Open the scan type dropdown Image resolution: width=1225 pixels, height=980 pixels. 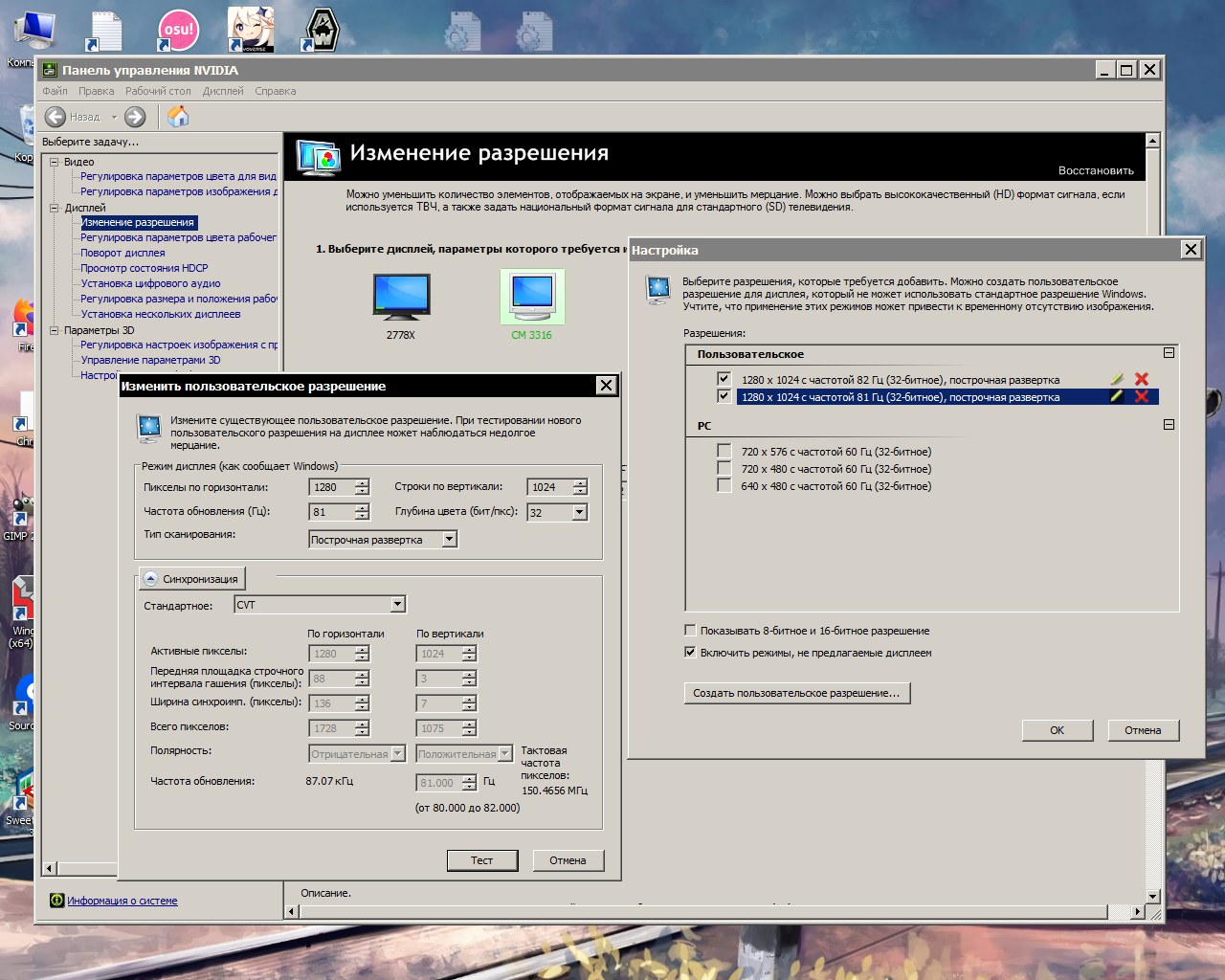click(x=450, y=540)
